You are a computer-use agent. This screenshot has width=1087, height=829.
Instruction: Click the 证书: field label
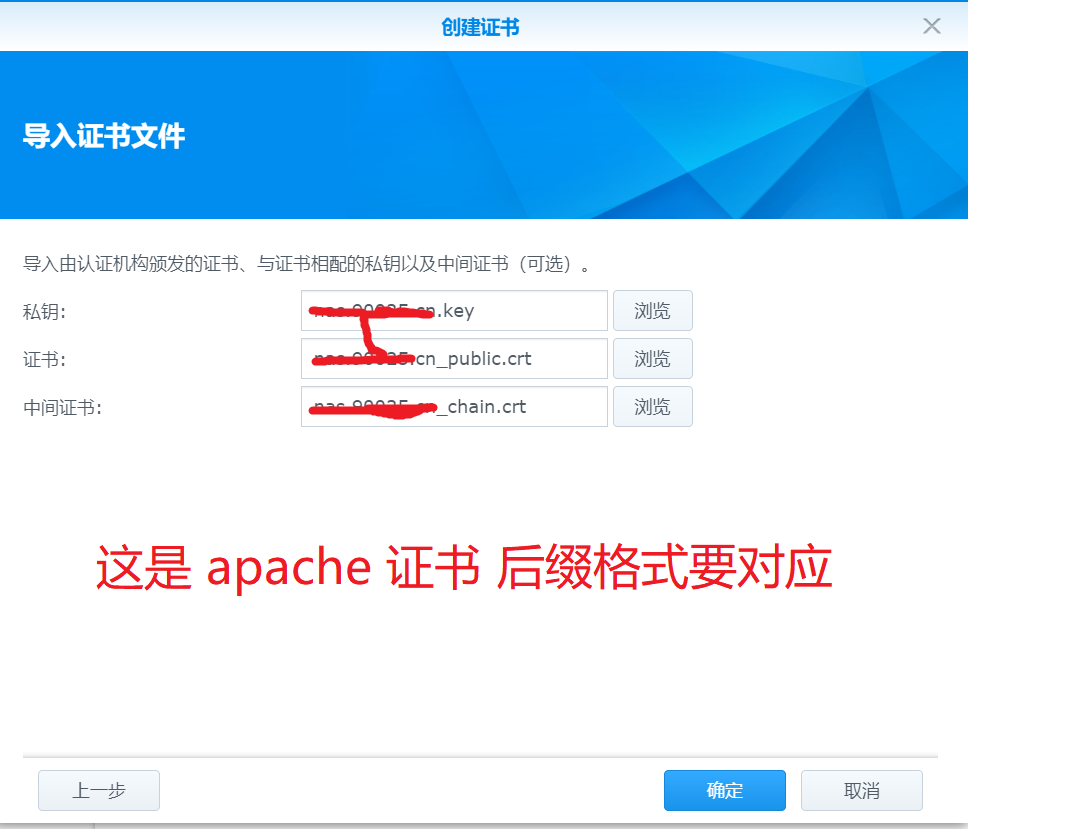coord(44,360)
